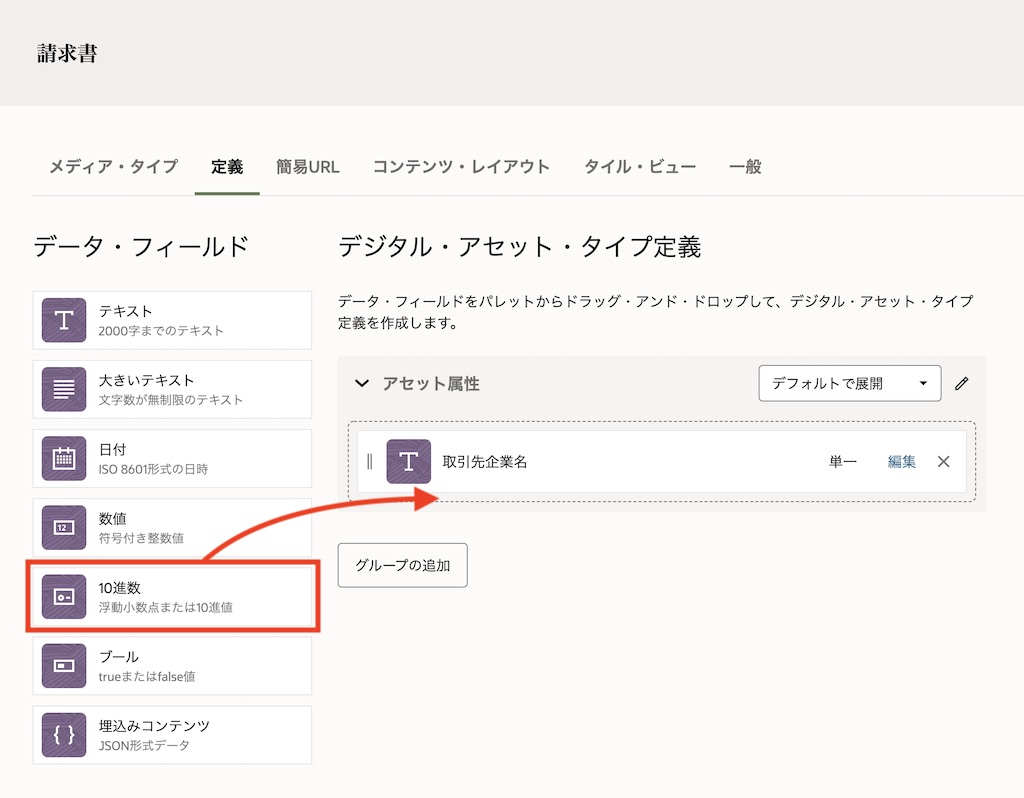Screen dimensions: 1024x798
Task: Switch to the メディア・タイプ tab
Action: point(113,167)
